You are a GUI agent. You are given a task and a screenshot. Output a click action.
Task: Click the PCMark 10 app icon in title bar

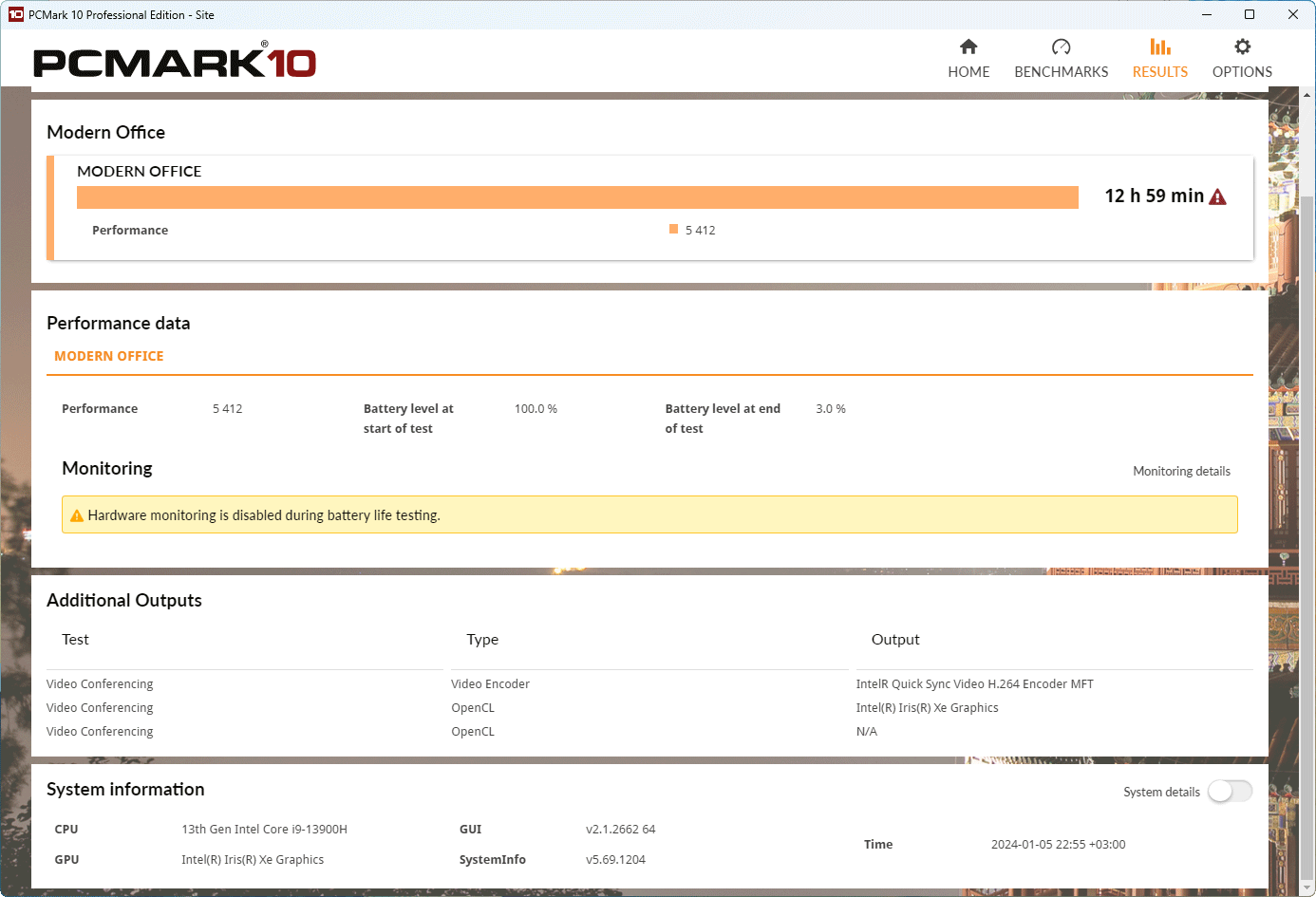pyautogui.click(x=15, y=14)
